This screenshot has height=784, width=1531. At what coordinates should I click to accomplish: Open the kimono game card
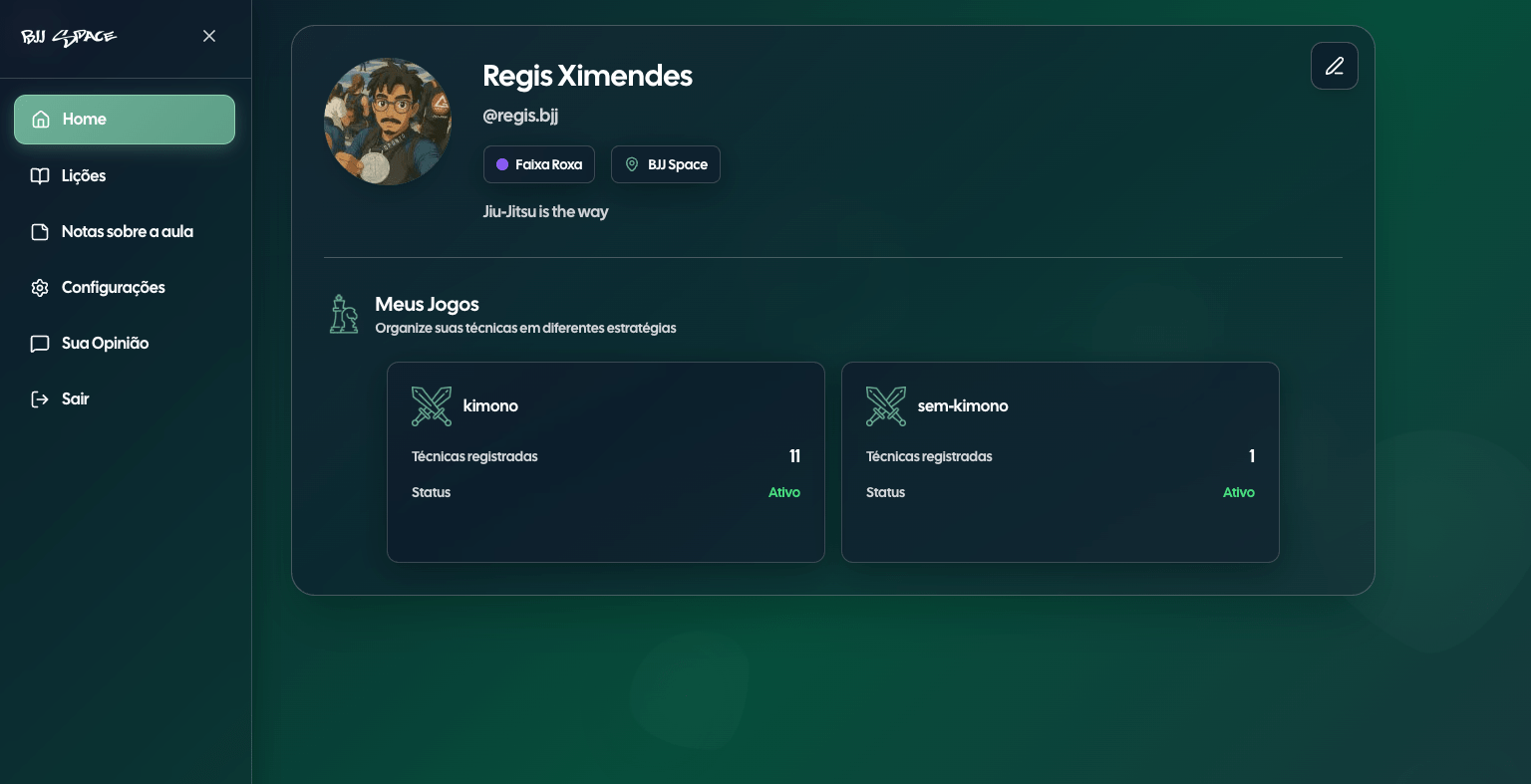(605, 461)
